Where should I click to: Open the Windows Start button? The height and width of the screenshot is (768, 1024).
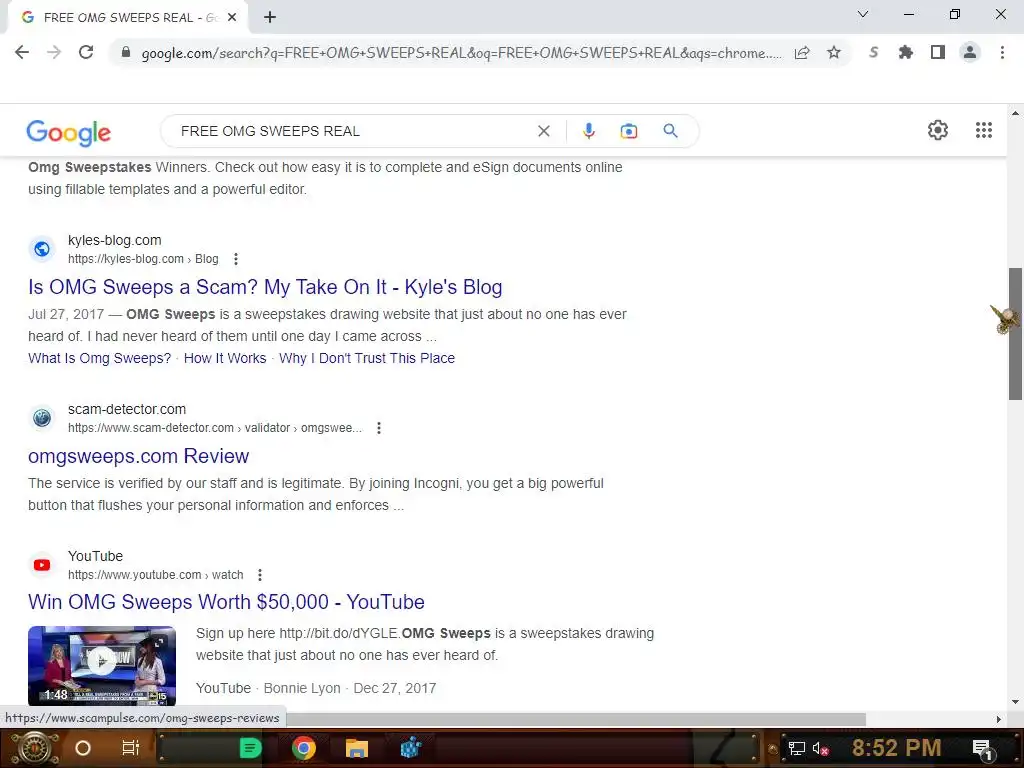(x=33, y=748)
